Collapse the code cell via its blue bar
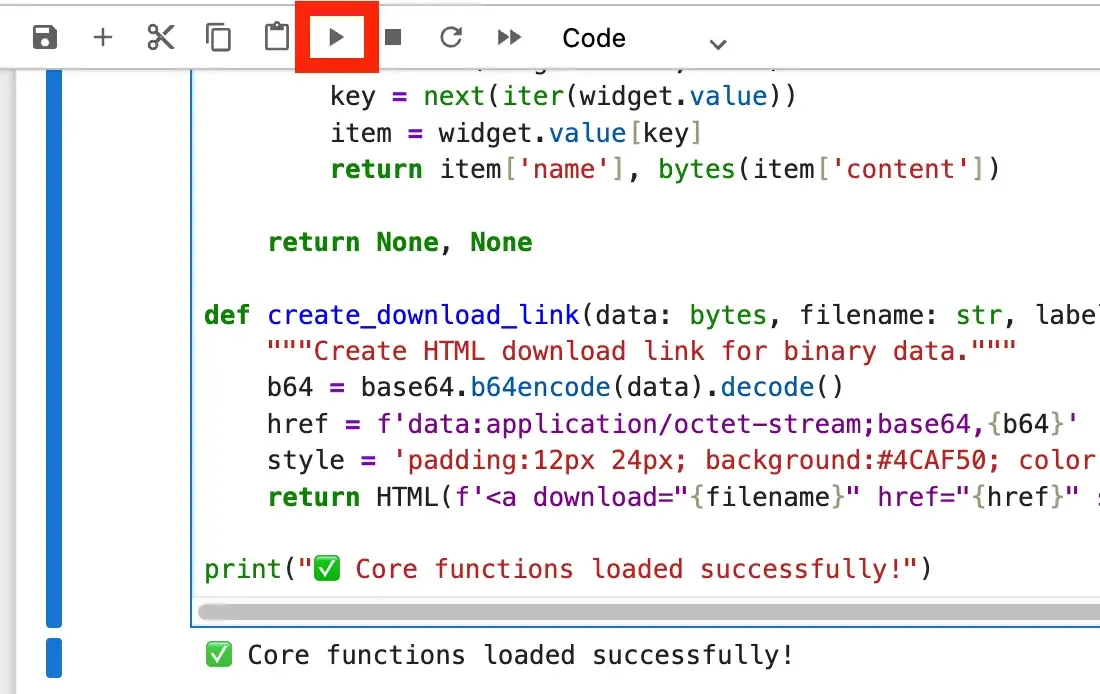 54,348
